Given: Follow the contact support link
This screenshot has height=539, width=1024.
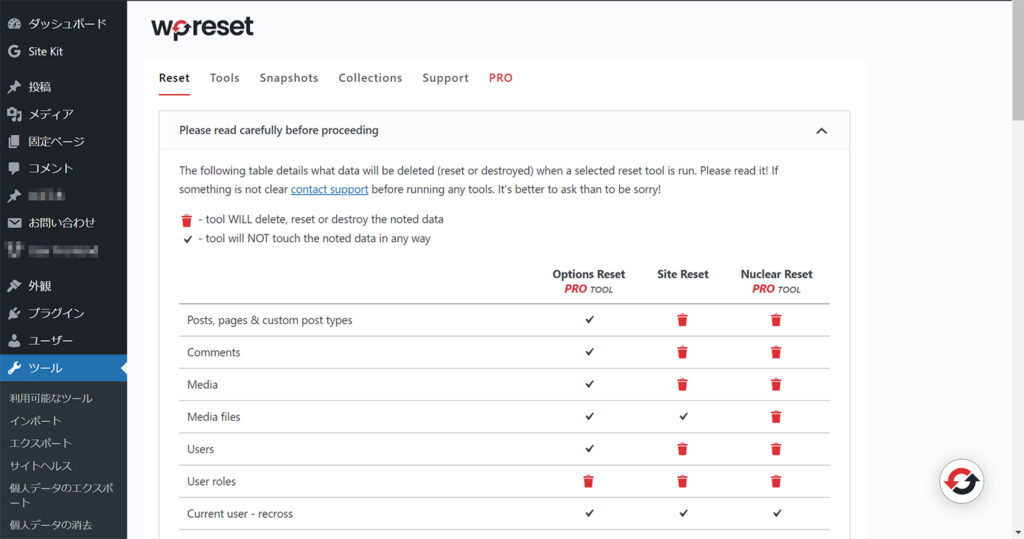Looking at the screenshot, I should click(329, 189).
